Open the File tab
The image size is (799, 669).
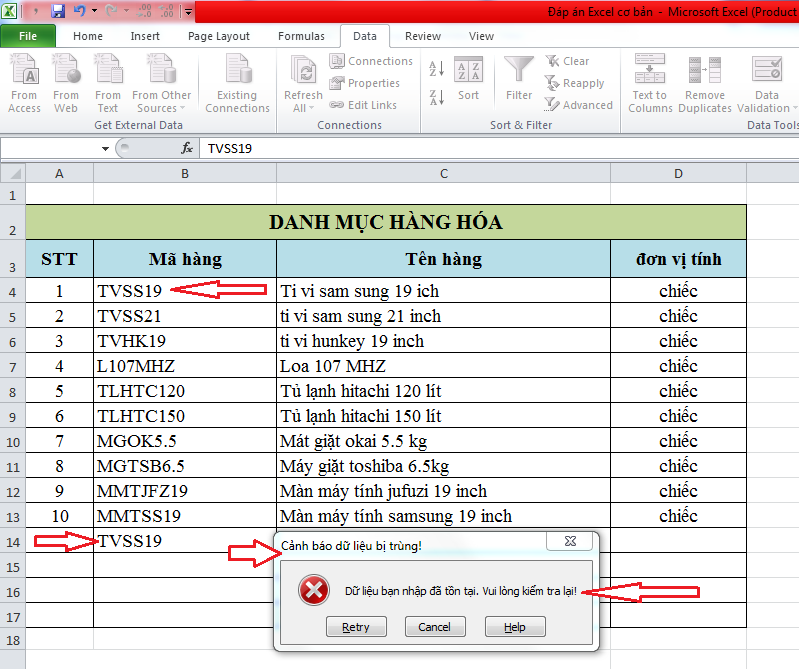[x=28, y=36]
